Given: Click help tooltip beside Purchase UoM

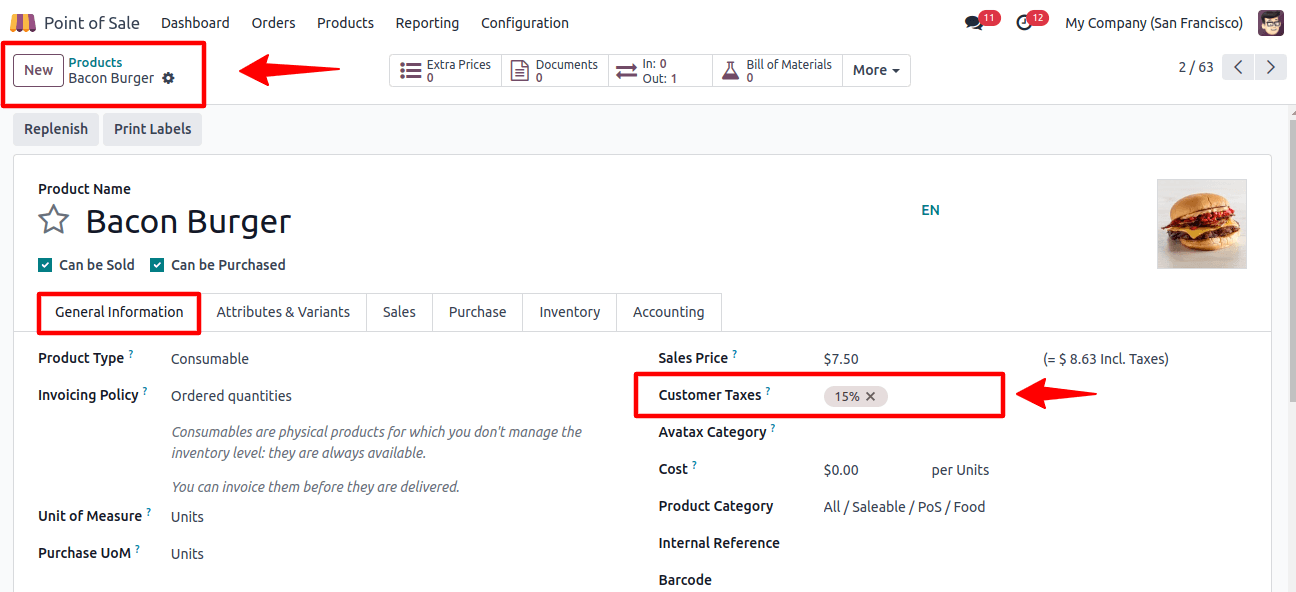Looking at the screenshot, I should 137,549.
